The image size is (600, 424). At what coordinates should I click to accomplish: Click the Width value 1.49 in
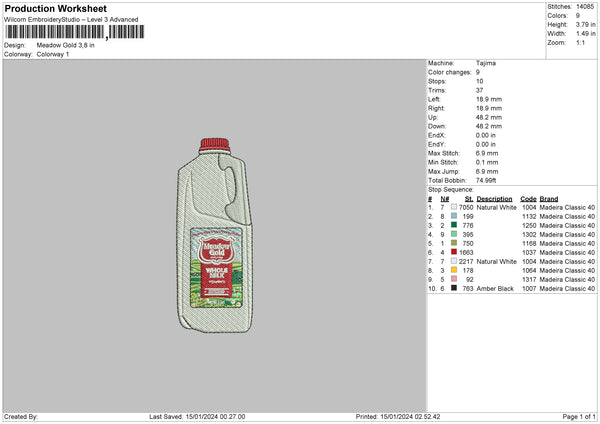(585, 34)
